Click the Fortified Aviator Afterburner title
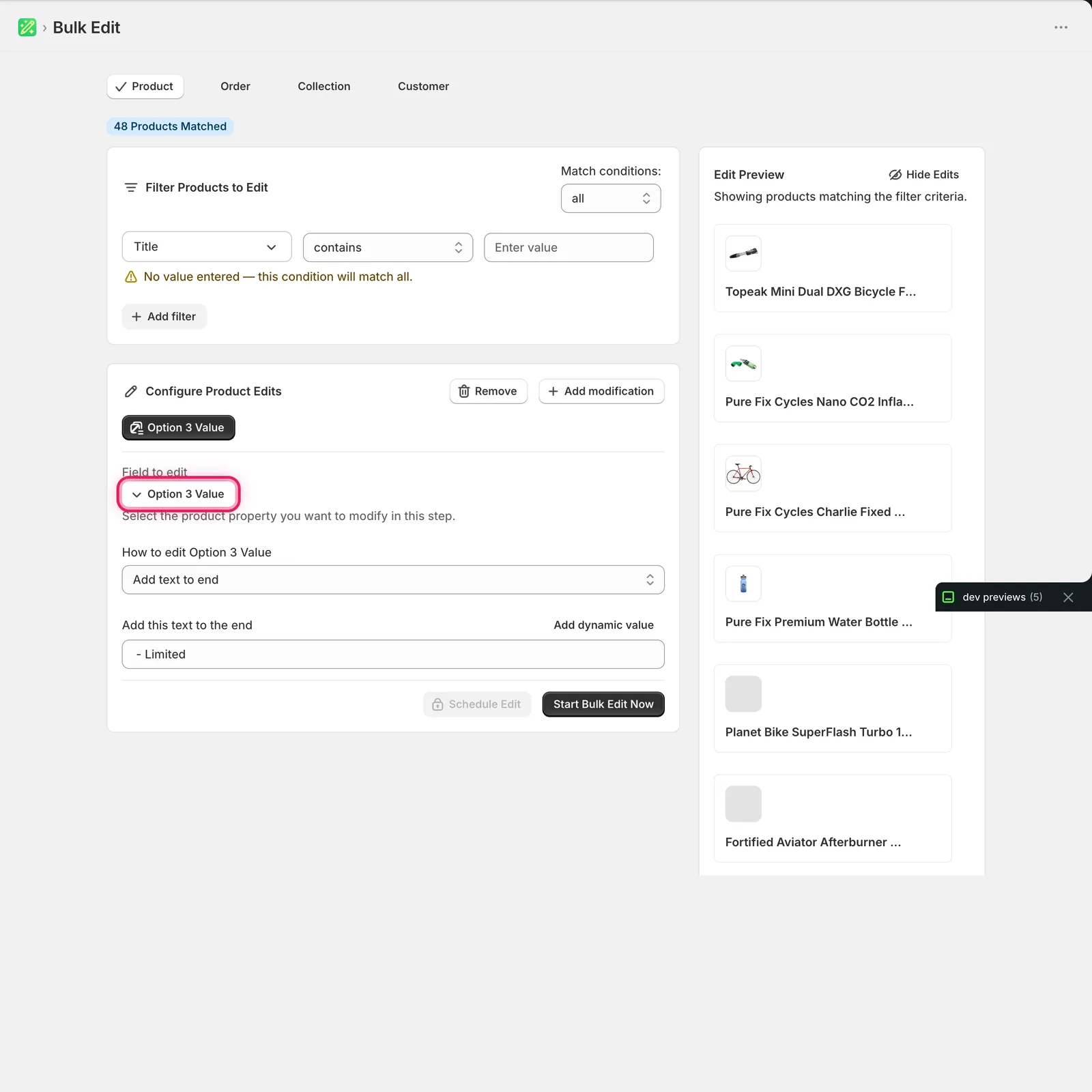This screenshot has width=1092, height=1092. tap(814, 842)
